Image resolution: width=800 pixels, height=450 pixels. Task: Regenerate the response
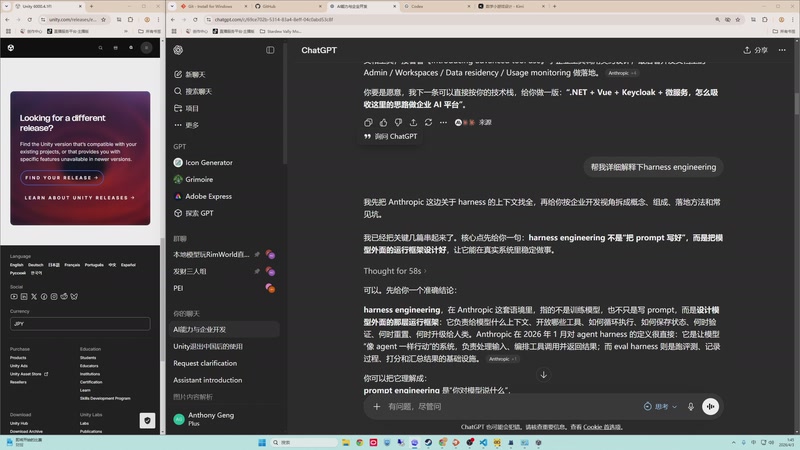pyautogui.click(x=429, y=122)
